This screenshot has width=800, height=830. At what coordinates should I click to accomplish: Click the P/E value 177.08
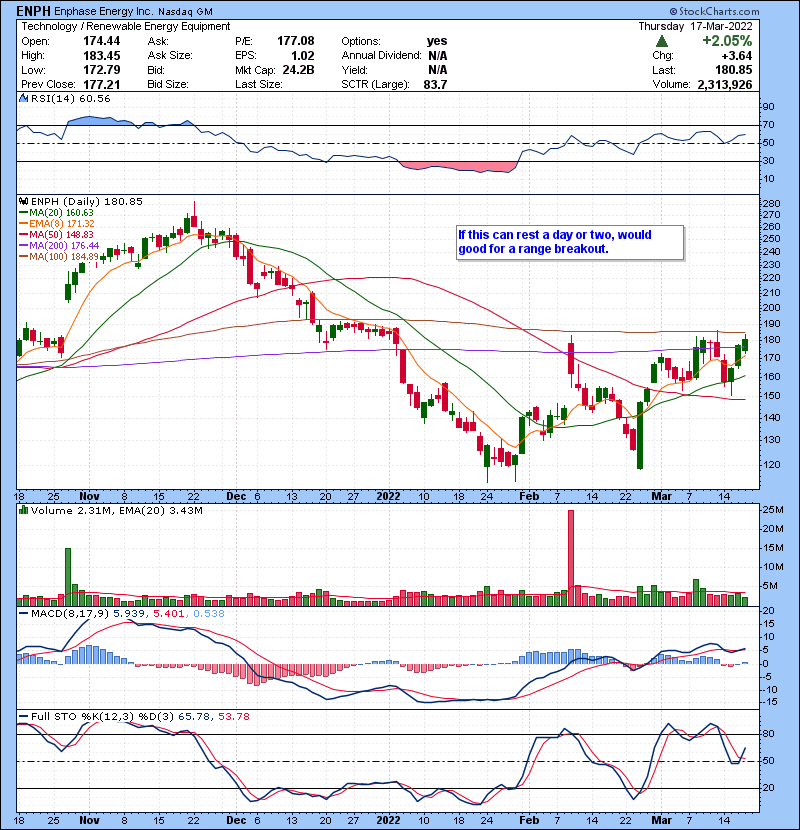coord(295,41)
